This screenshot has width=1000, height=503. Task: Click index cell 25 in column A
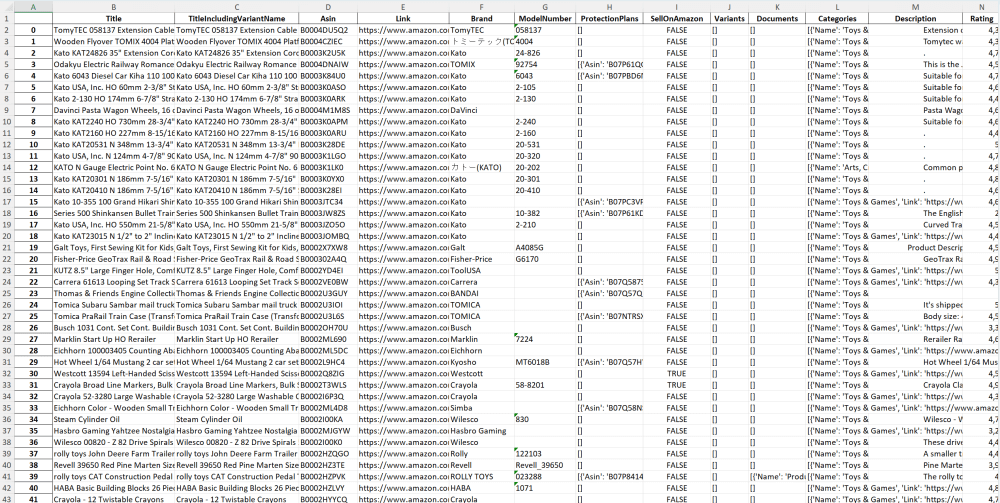[33, 316]
